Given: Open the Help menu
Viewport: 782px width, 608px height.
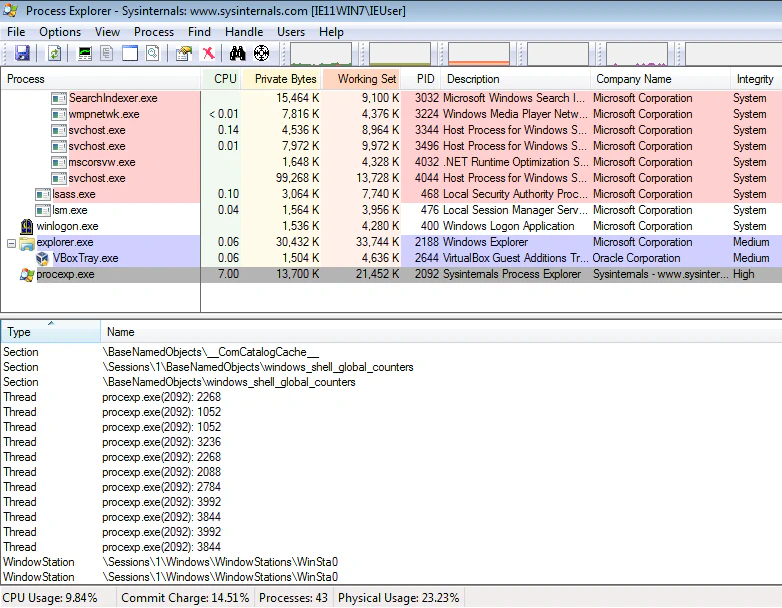Looking at the screenshot, I should 331,32.
